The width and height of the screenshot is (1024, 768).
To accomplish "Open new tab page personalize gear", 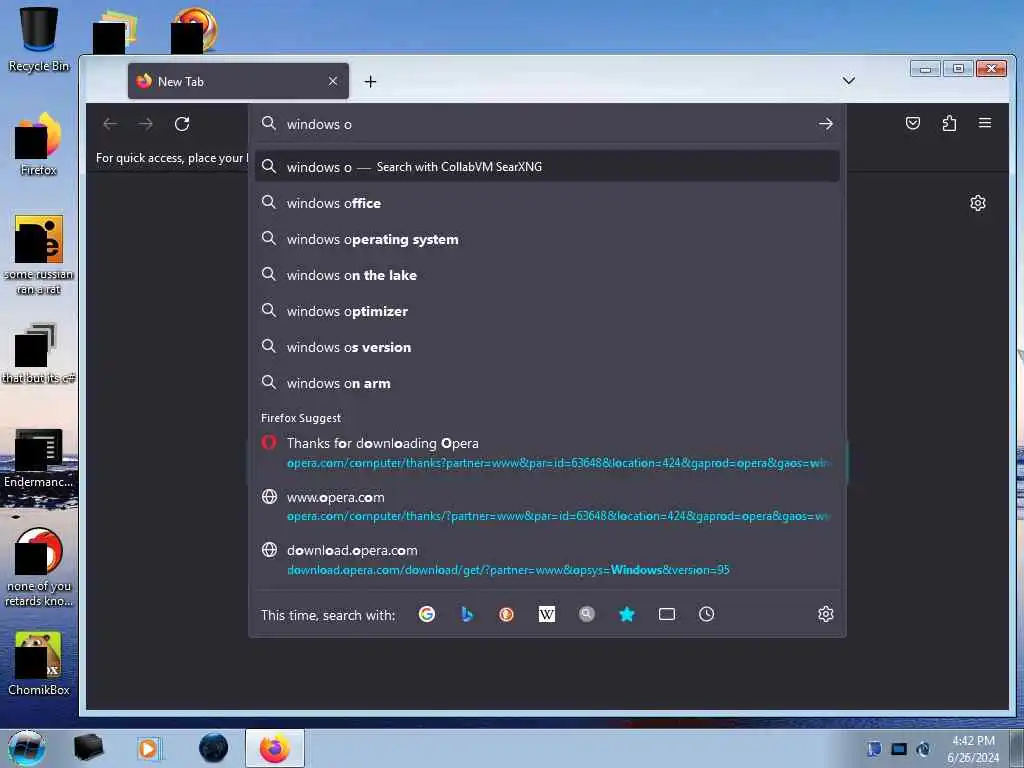I will pos(978,203).
